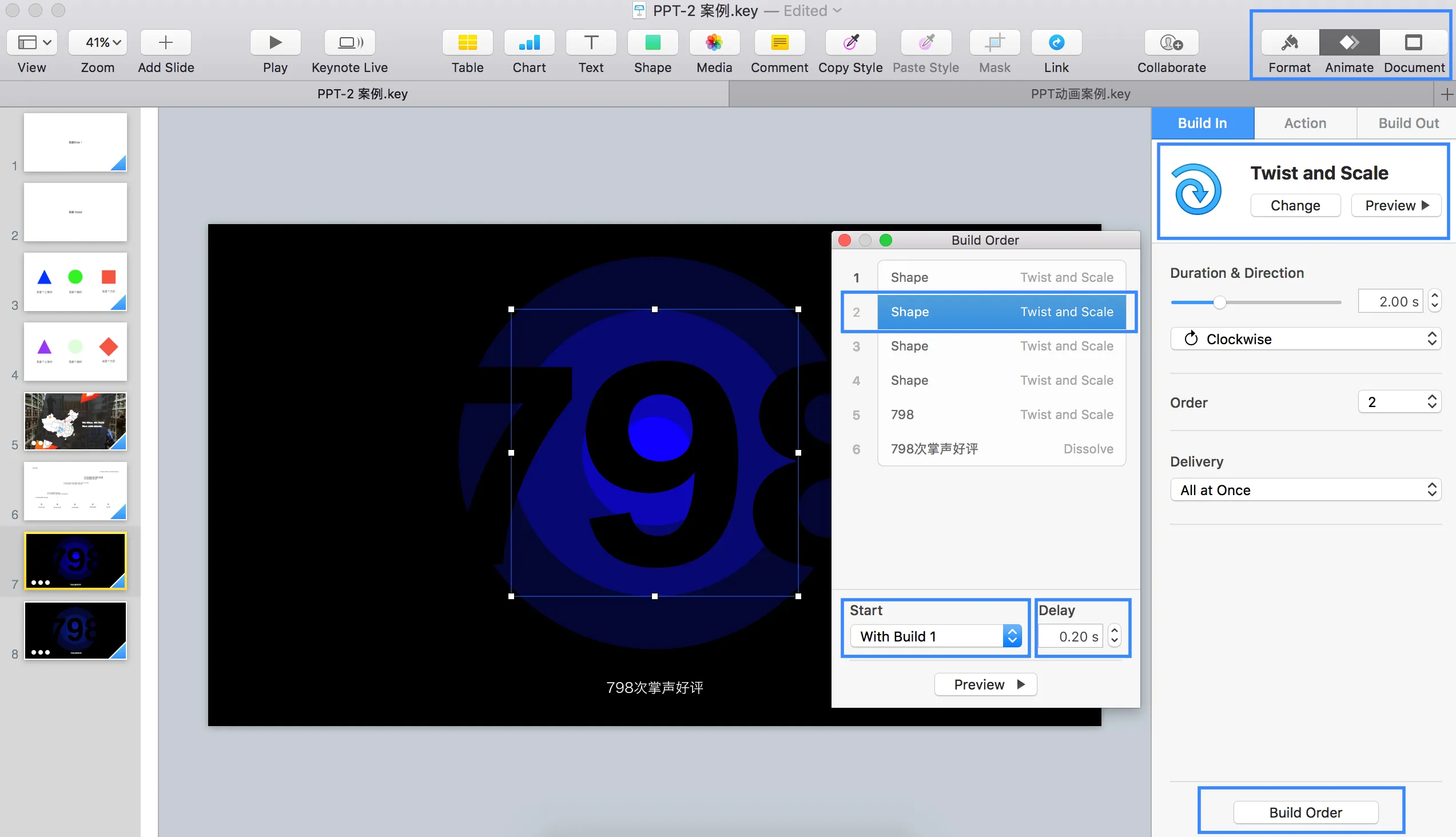Image resolution: width=1456 pixels, height=837 pixels.
Task: Click the Table toolbar icon
Action: coord(467,42)
